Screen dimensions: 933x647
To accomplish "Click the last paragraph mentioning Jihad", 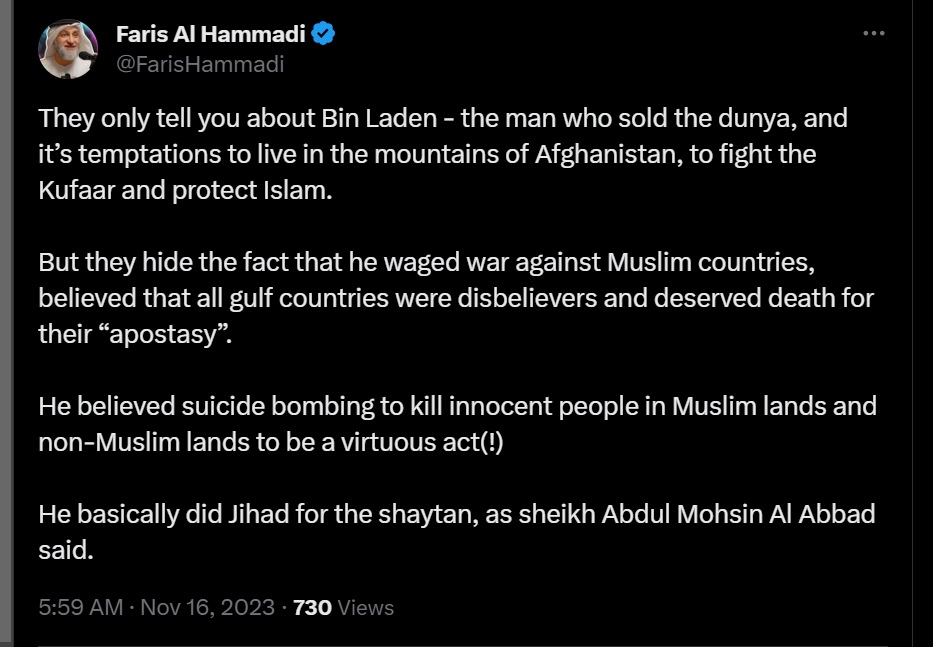I will coord(456,532).
